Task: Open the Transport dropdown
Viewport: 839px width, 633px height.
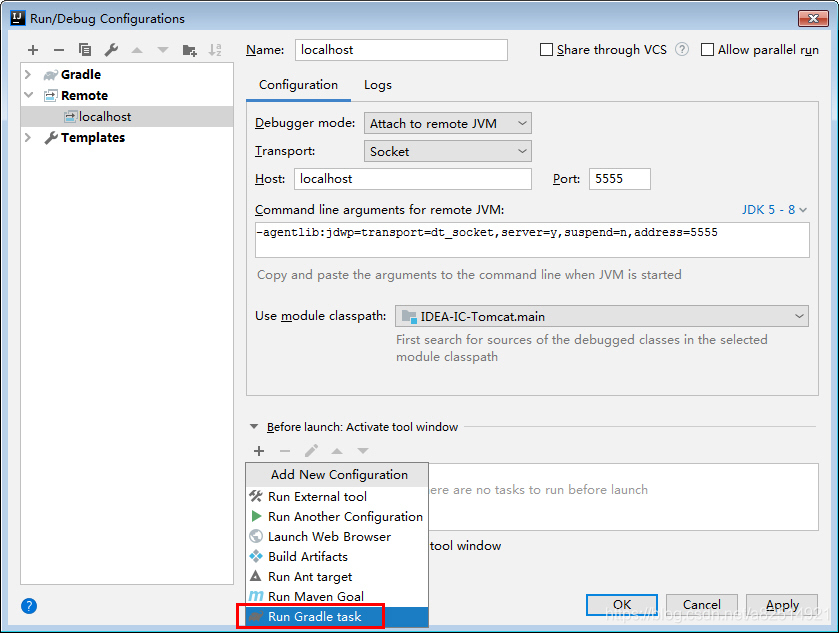Action: point(447,151)
